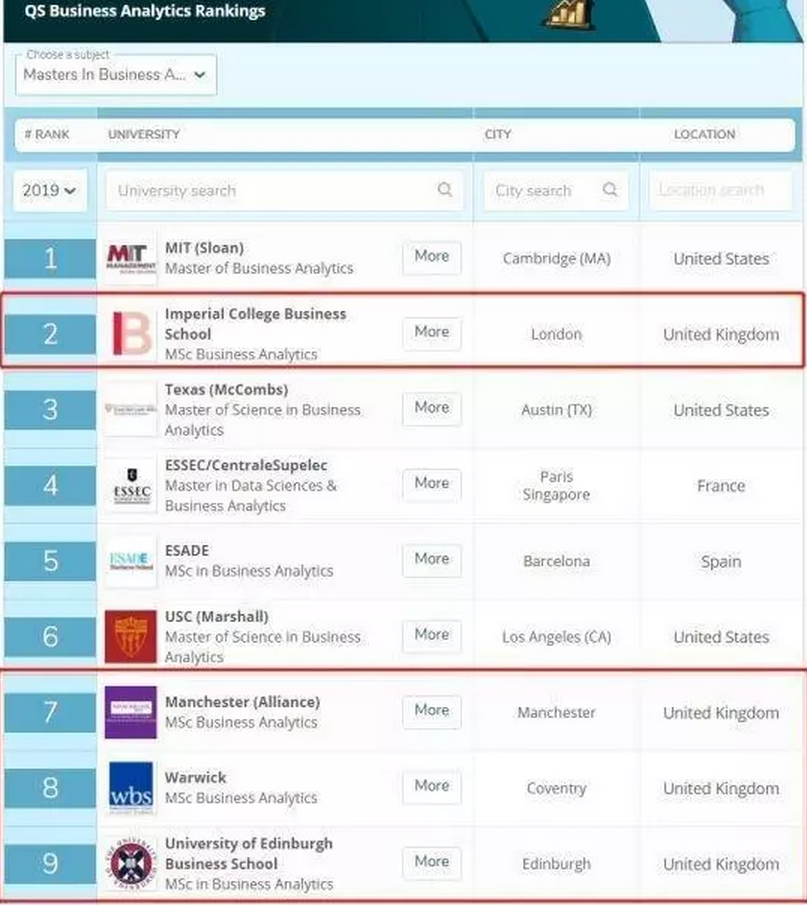Viewport: 807px width, 905px height.
Task: Click the # RANK column header
Action: coord(47,134)
